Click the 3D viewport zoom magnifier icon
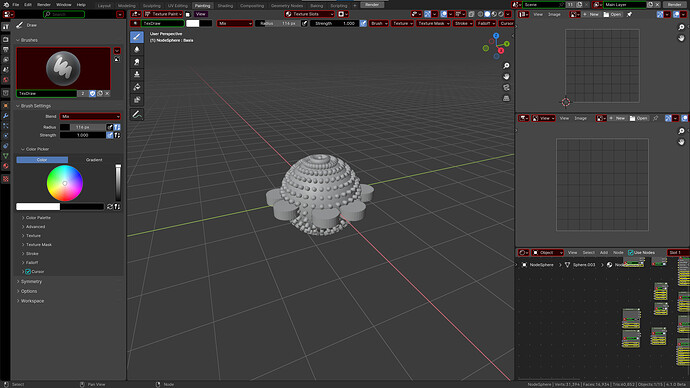 506,66
